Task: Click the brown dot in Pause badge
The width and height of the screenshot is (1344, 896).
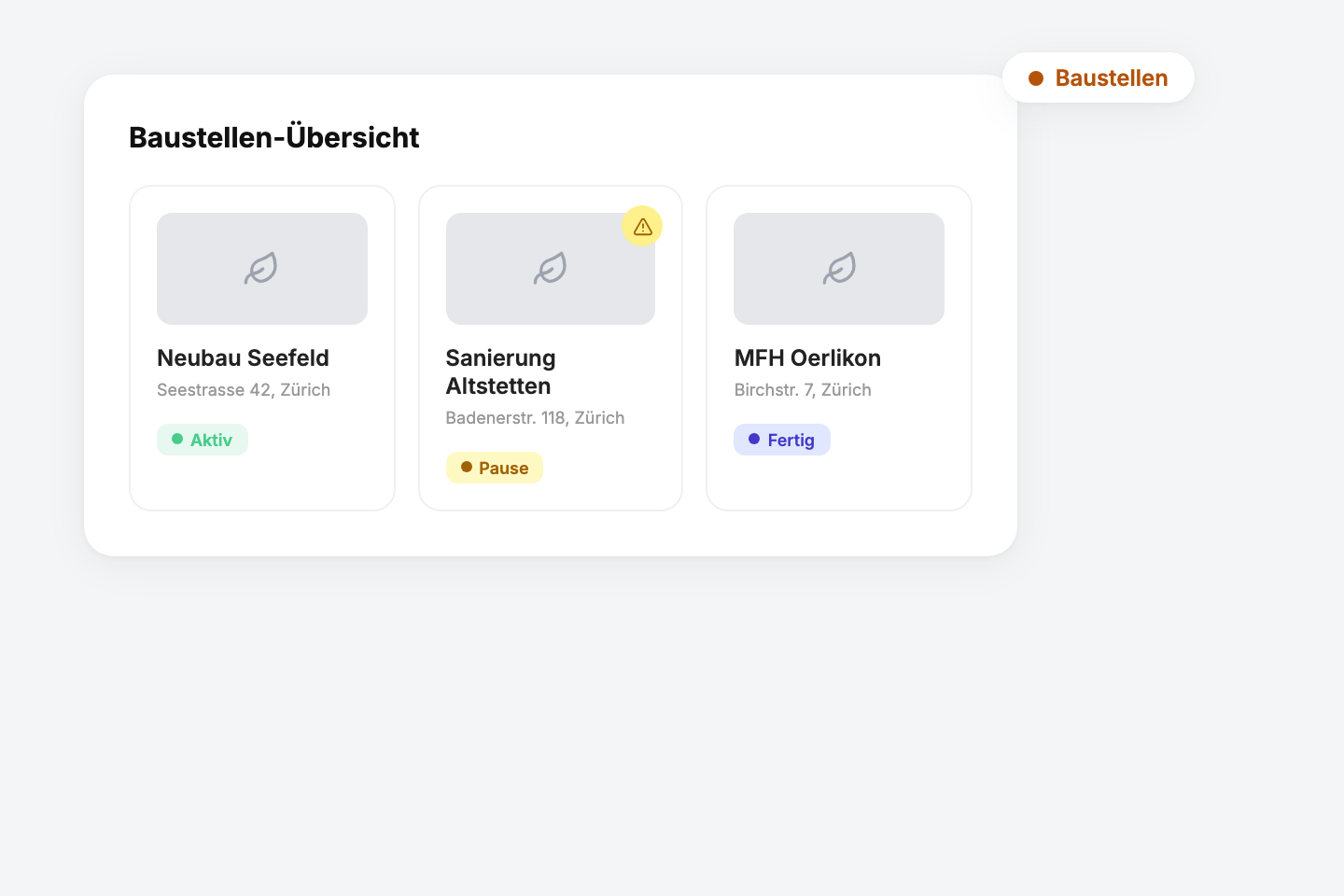Action: (x=466, y=467)
